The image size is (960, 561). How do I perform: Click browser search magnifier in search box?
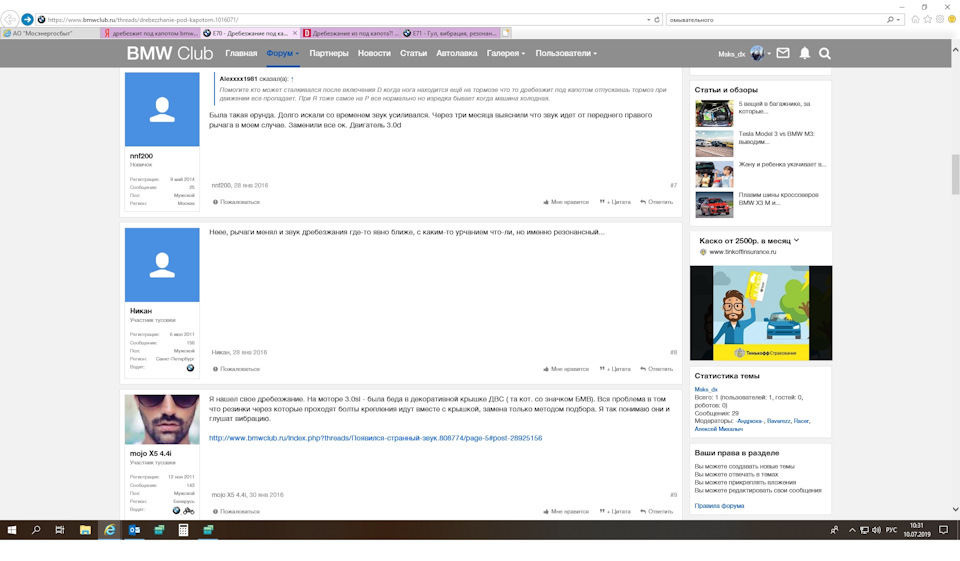pyautogui.click(x=890, y=20)
